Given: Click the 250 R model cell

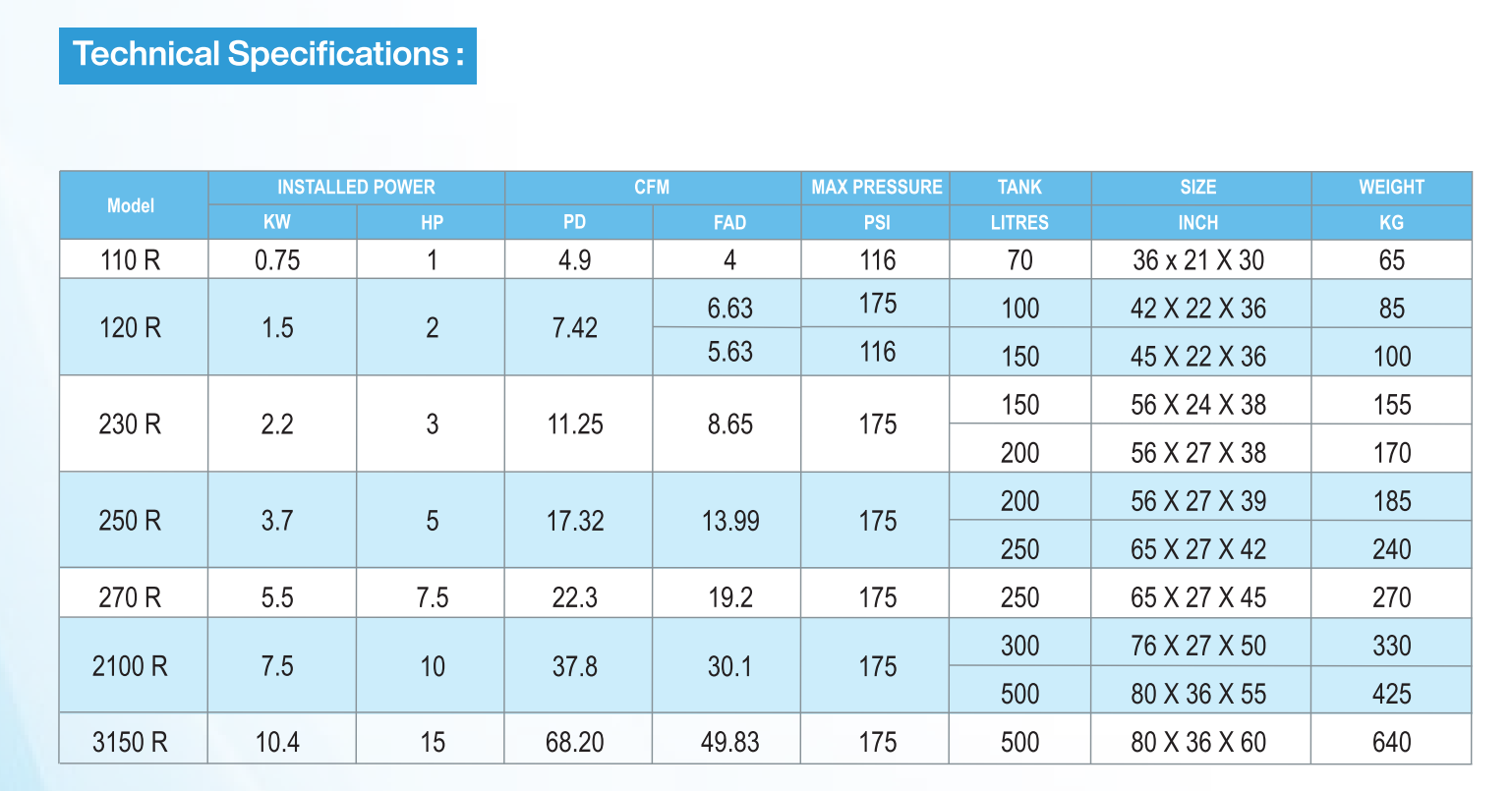Looking at the screenshot, I should click(134, 520).
